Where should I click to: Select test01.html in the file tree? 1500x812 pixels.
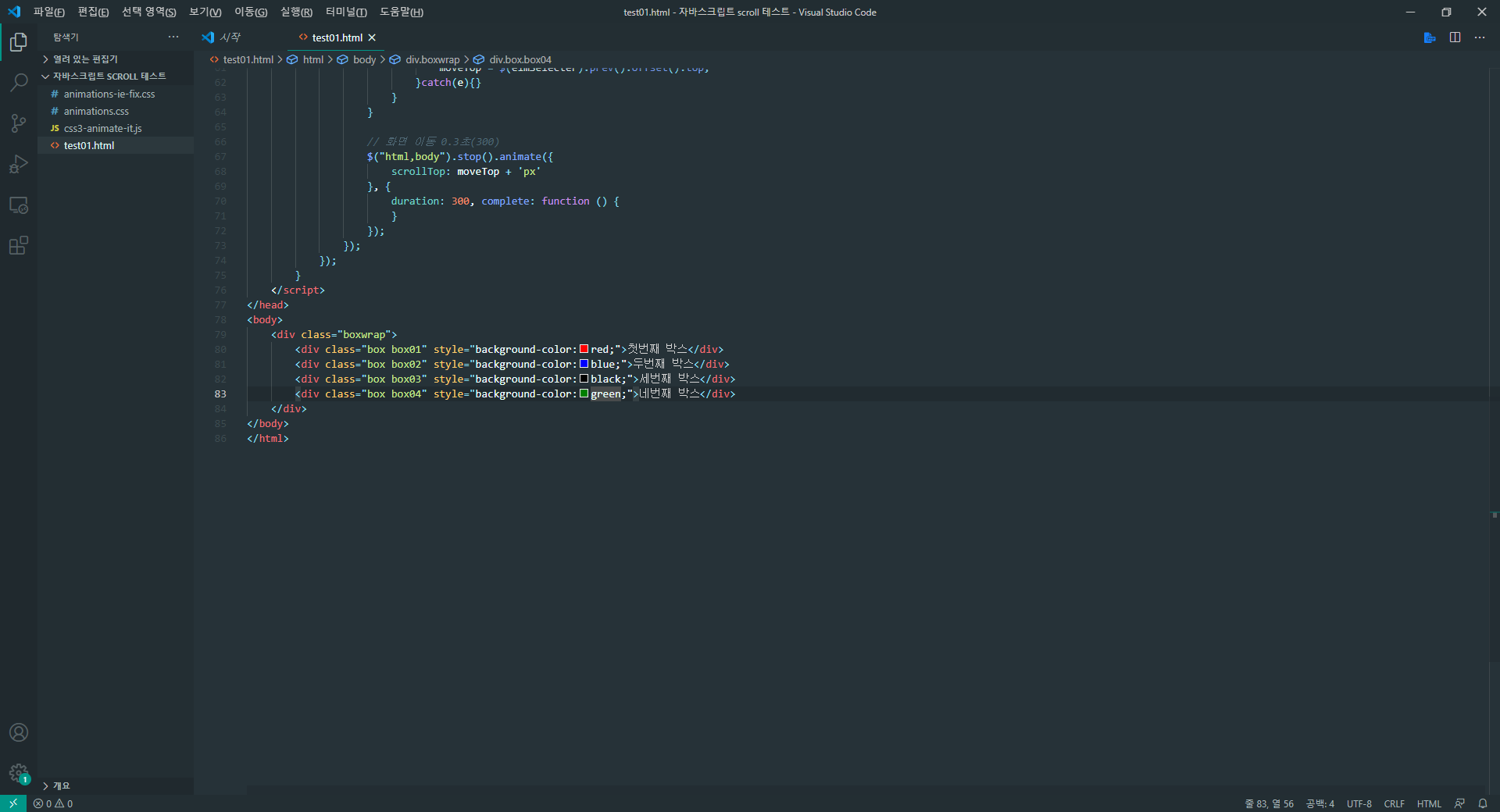click(116, 145)
